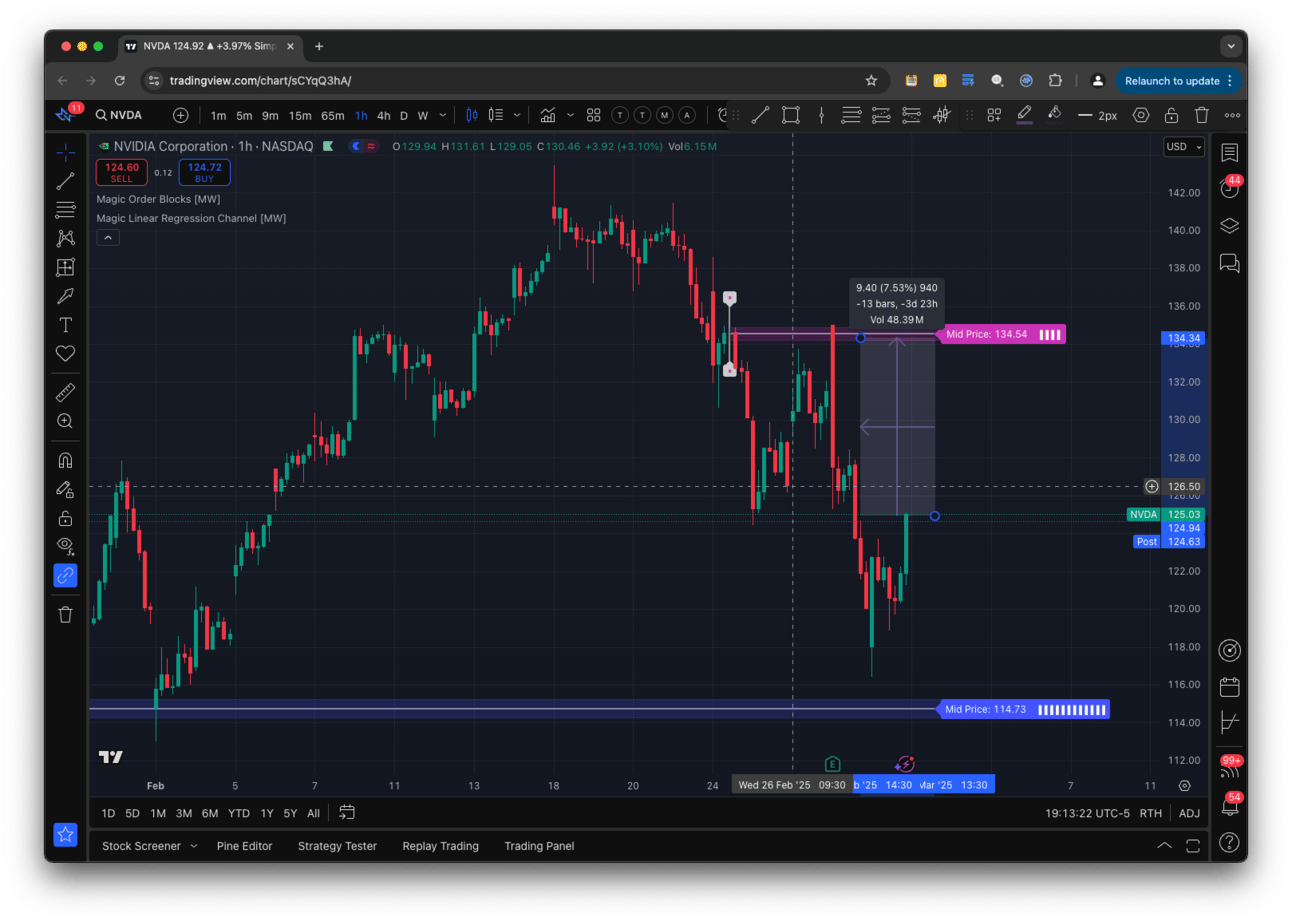
Task: Toggle stay in drawing mode
Action: [65, 489]
